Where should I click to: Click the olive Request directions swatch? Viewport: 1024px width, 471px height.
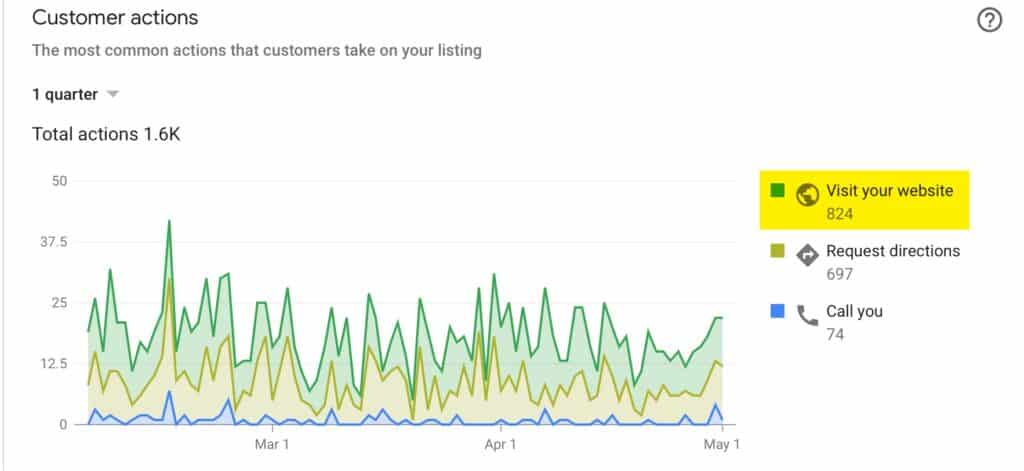point(777,251)
